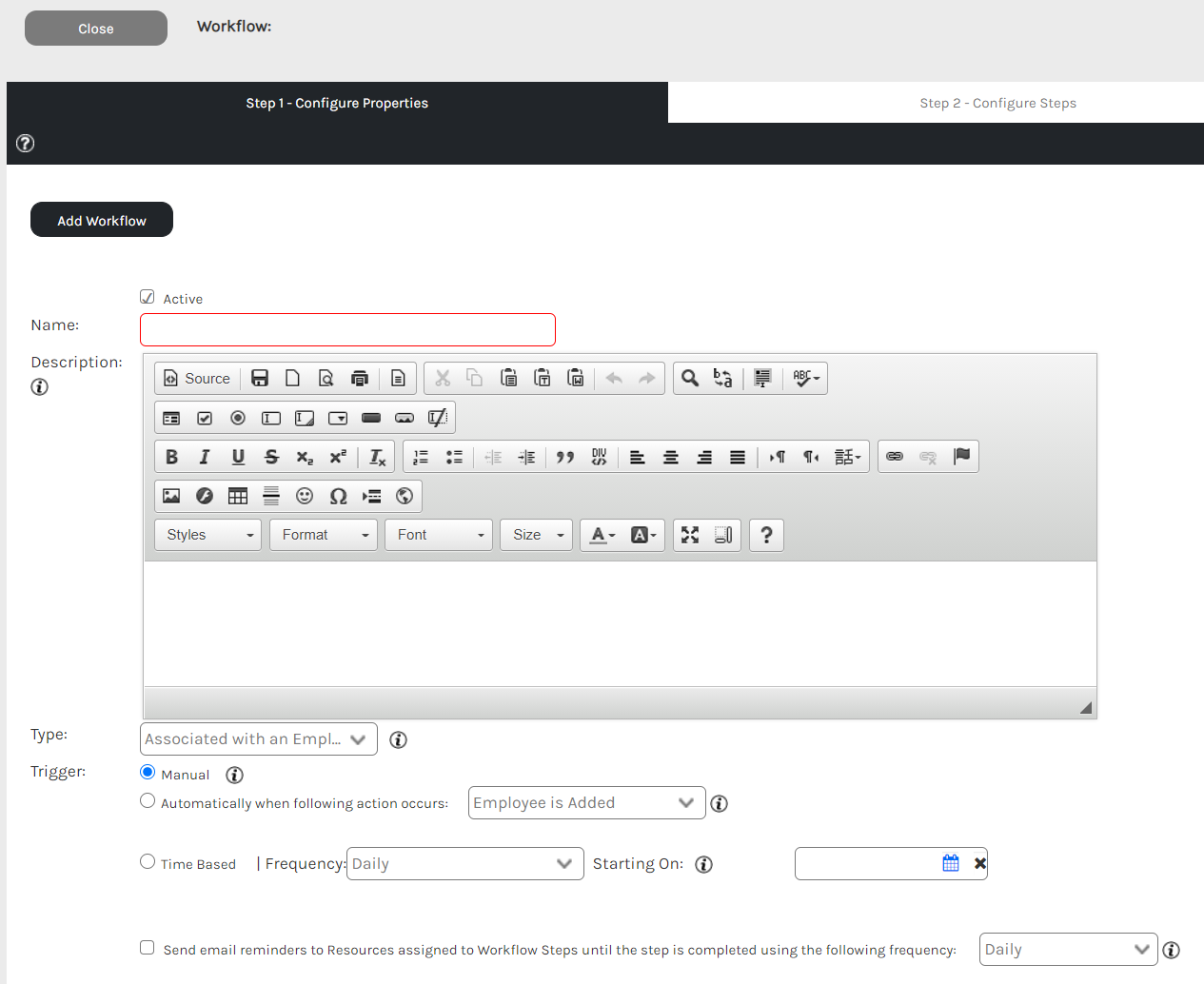Click the About editor question icon
Screen dimensions: 1204x984
pos(766,535)
